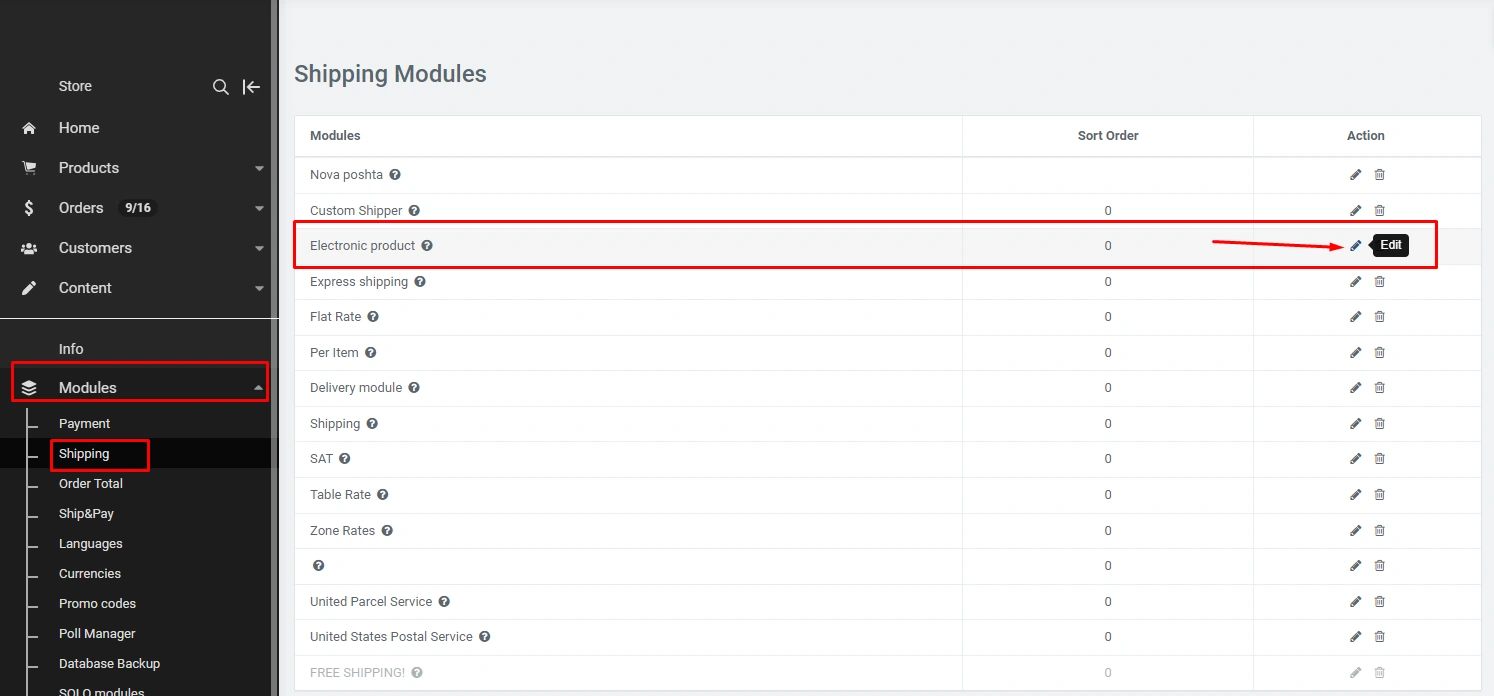Image resolution: width=1494 pixels, height=696 pixels.
Task: Open the Promo codes section
Action: tap(97, 604)
